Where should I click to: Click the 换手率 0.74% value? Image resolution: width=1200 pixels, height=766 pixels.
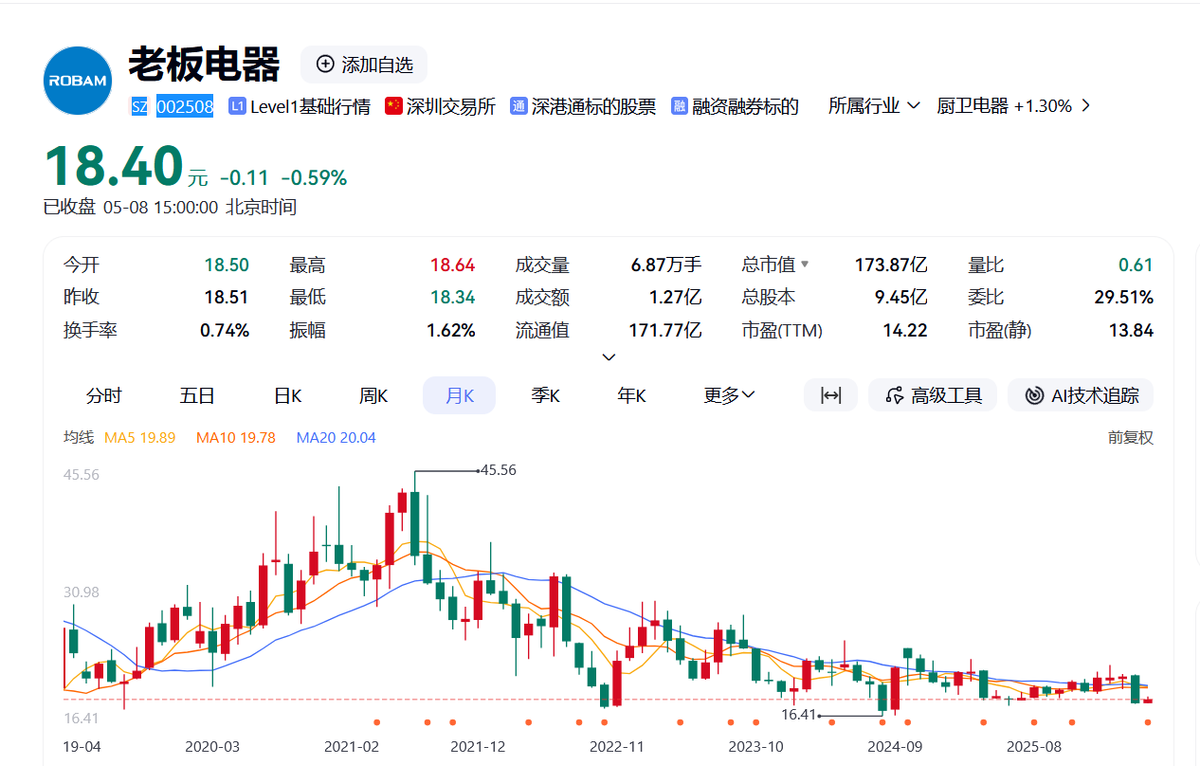tap(224, 330)
